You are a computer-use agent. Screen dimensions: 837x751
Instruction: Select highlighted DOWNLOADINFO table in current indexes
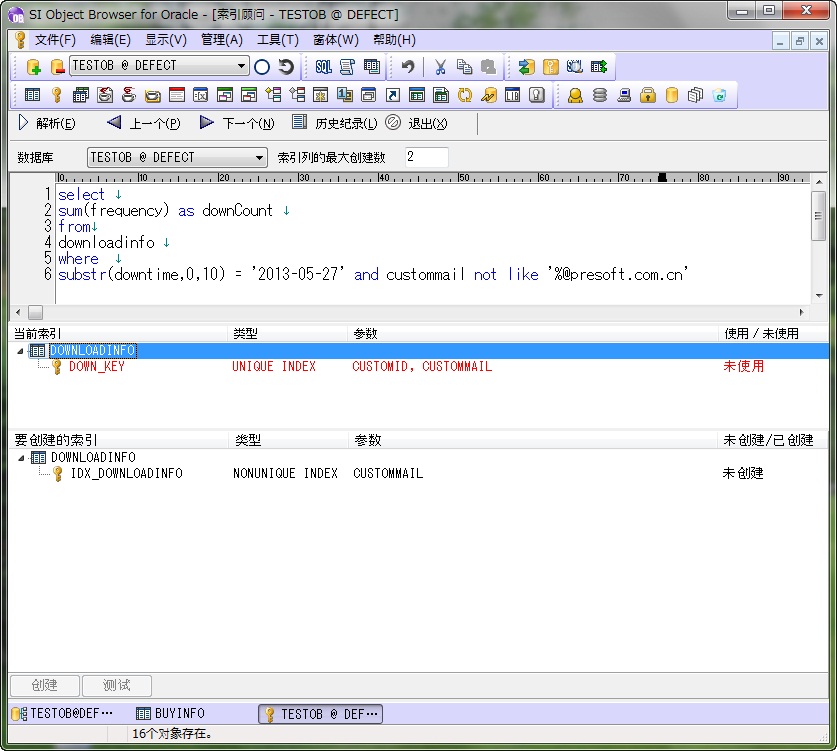click(x=93, y=351)
